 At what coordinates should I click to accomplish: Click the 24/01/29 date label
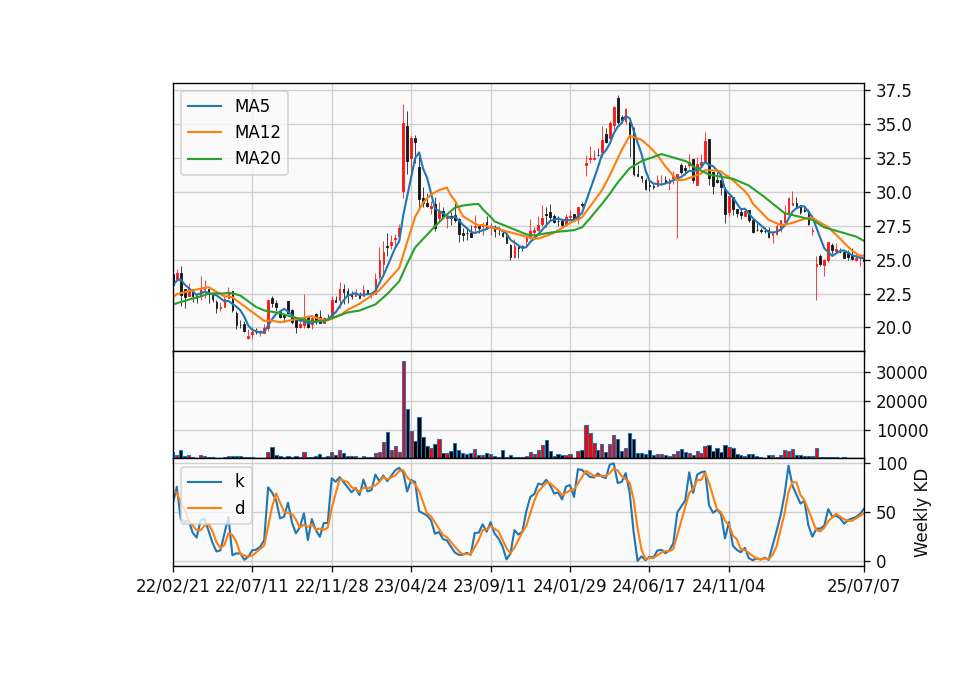pos(569,586)
